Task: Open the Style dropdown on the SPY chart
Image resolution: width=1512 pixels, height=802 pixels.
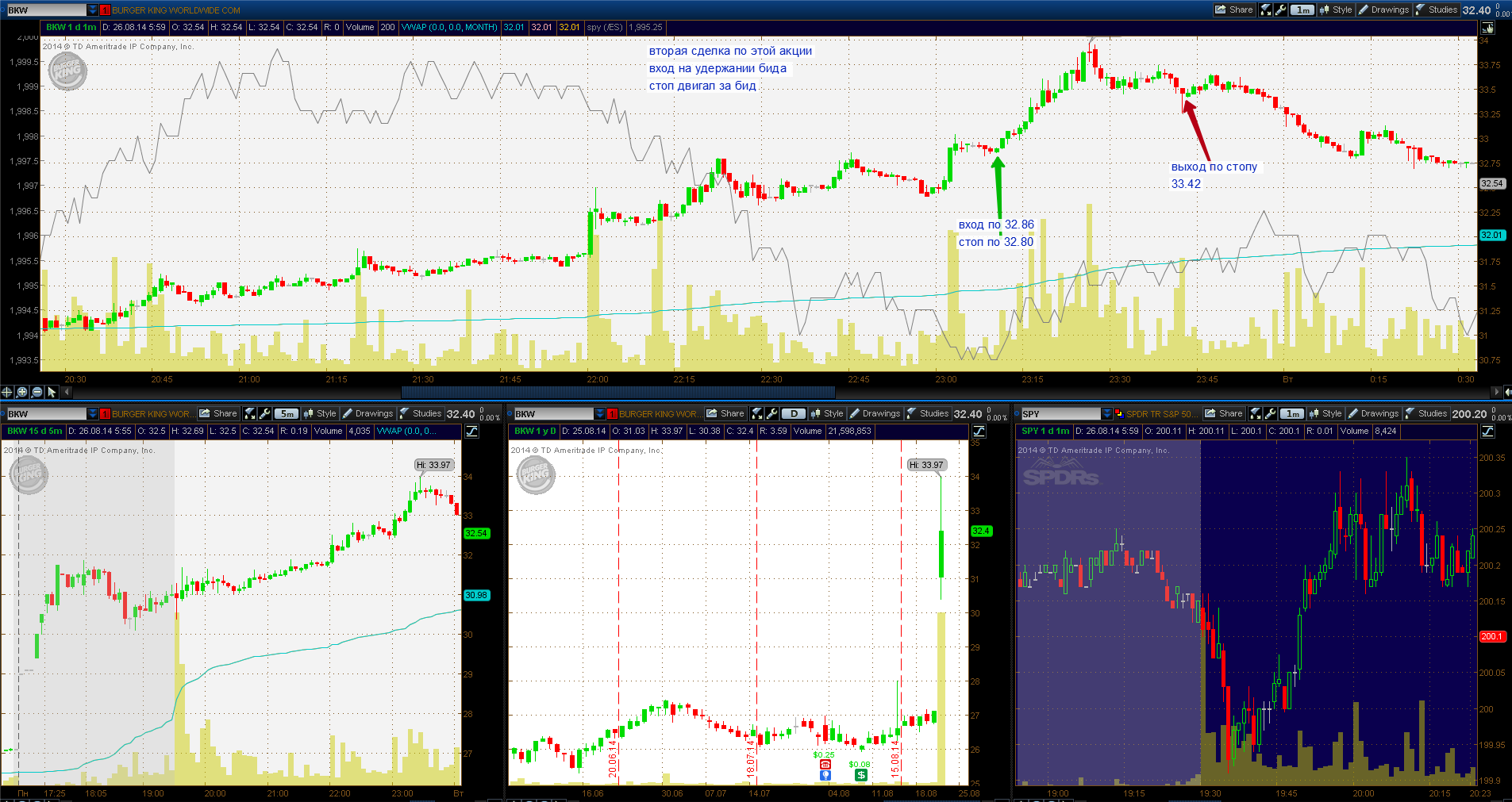Action: tap(1325, 413)
